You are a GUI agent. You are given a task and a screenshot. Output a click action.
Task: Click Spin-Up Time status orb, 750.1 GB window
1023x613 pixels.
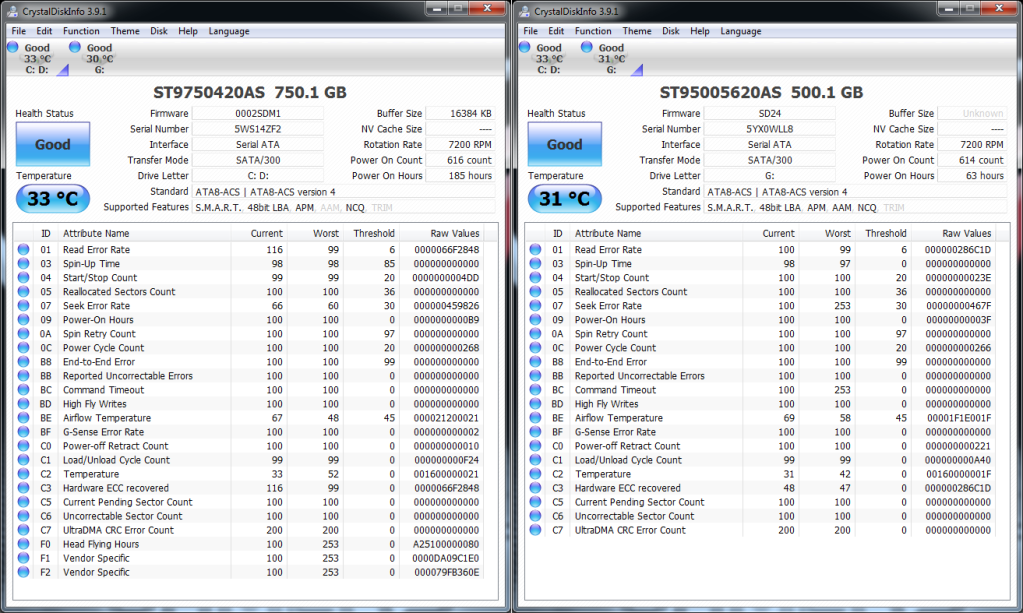[x=23, y=263]
